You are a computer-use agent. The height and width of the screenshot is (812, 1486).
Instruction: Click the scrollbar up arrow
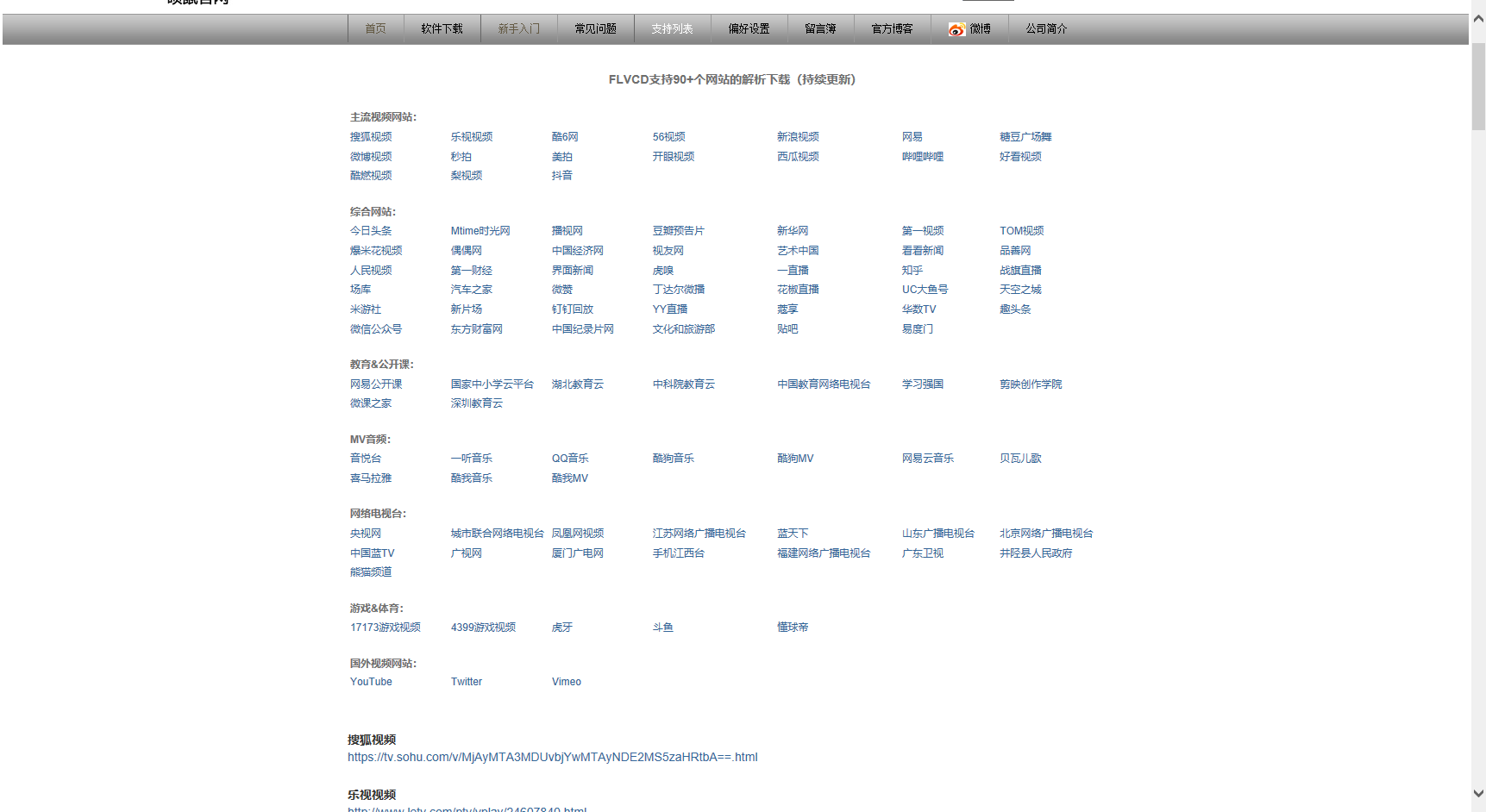(x=1478, y=17)
